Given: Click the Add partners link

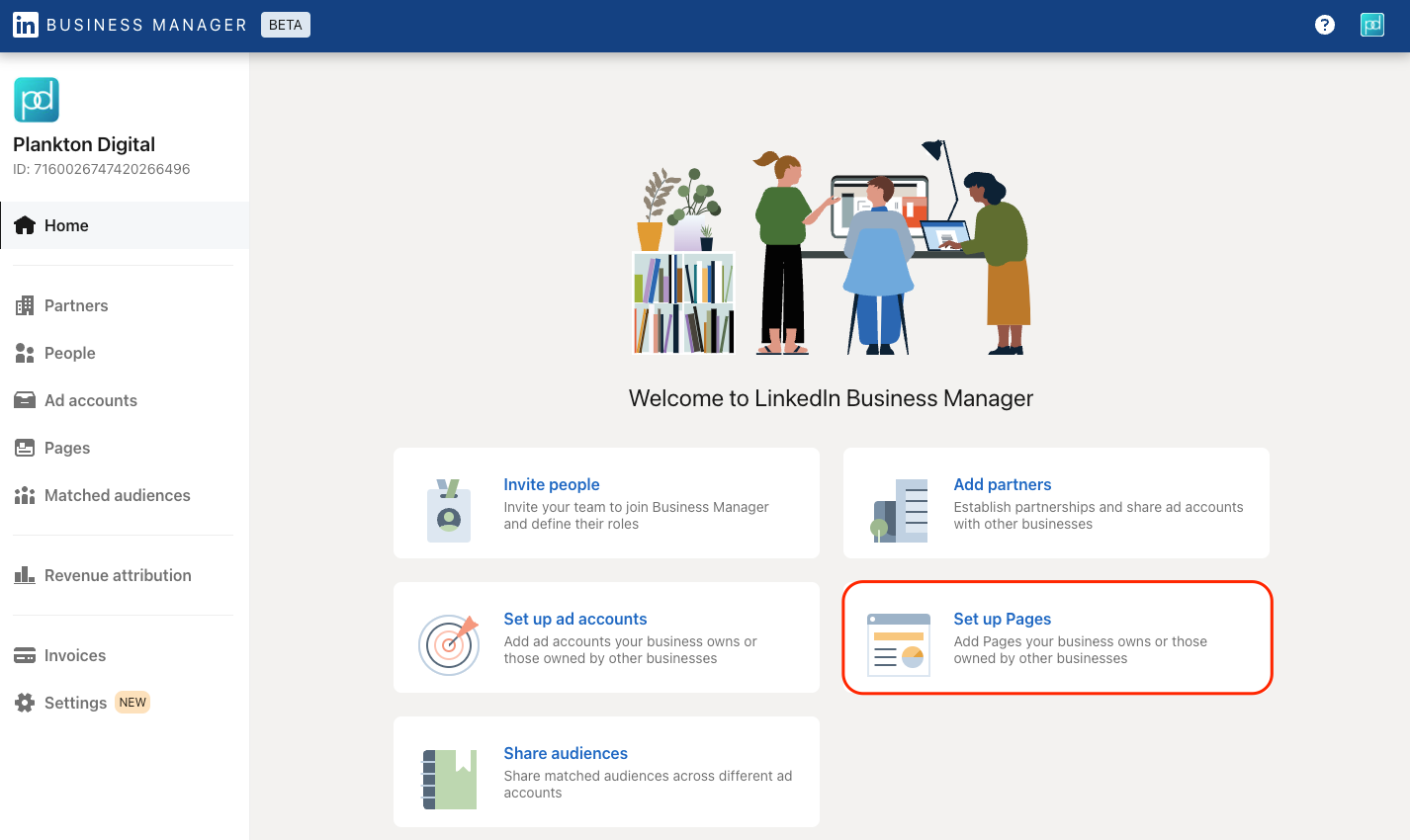Looking at the screenshot, I should point(1002,484).
